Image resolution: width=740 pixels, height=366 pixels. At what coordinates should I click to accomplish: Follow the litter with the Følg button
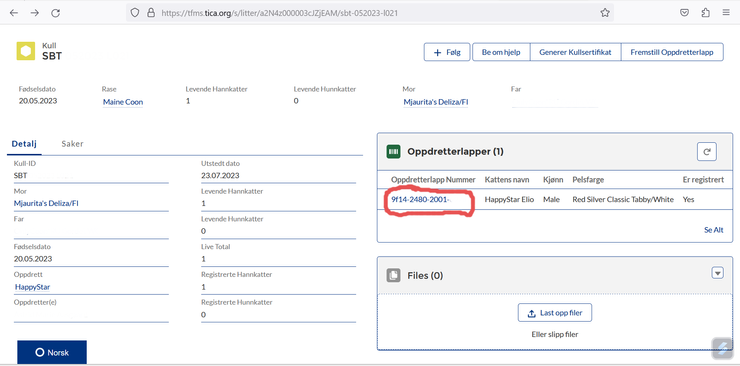pyautogui.click(x=447, y=52)
